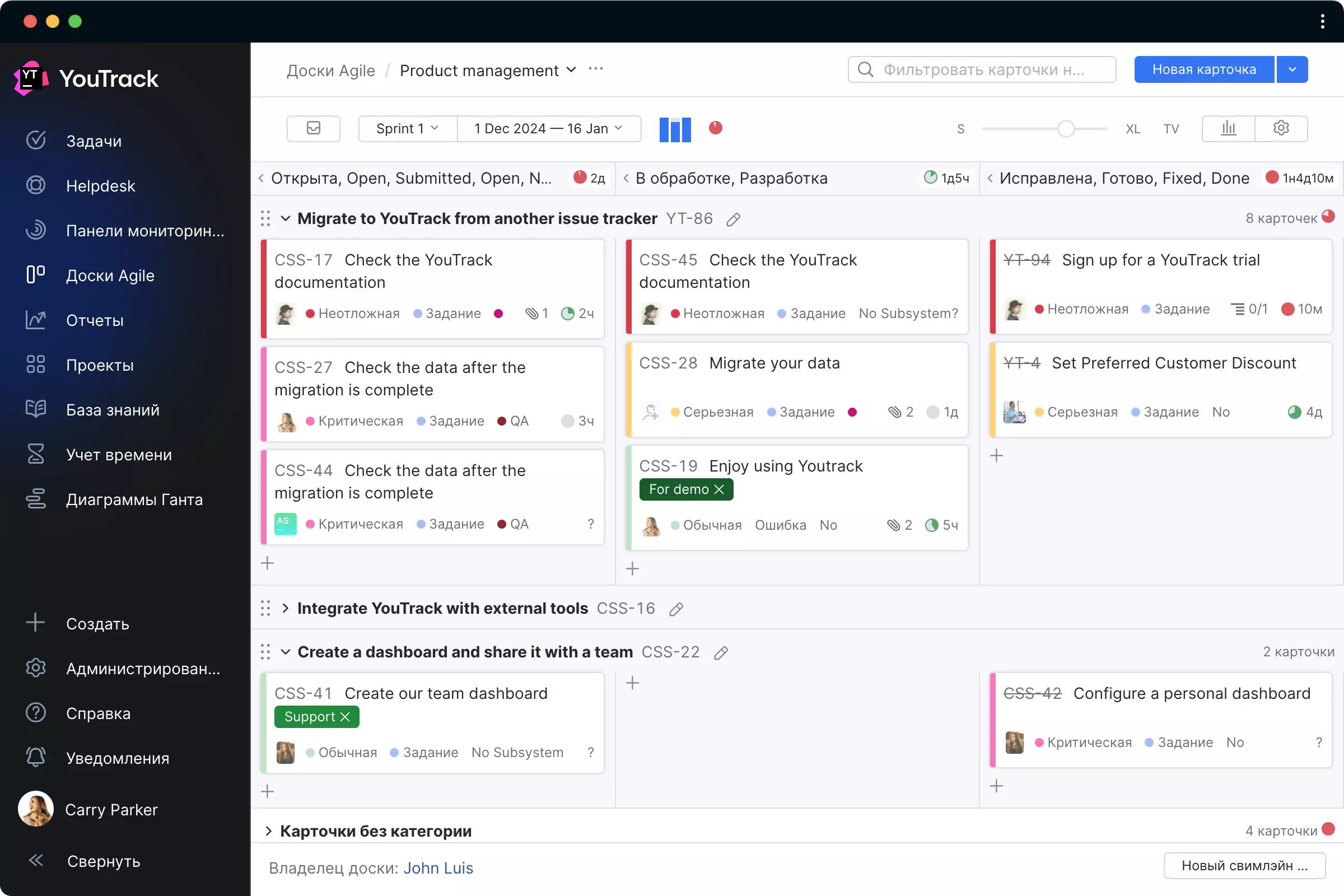Open the sprint date range dropdown
Screen dimensions: 1344x896
[x=548, y=129]
